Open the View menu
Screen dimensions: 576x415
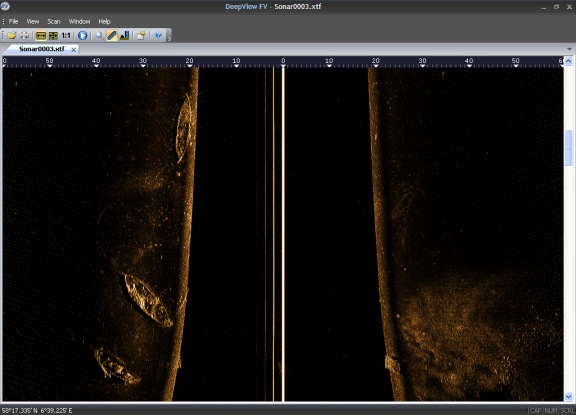point(33,21)
